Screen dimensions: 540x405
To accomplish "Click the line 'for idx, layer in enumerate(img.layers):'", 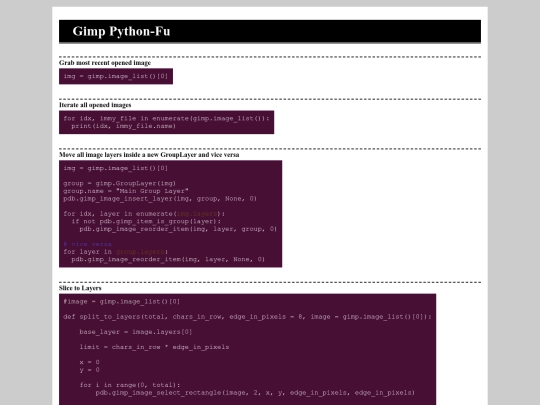I will tap(144, 214).
